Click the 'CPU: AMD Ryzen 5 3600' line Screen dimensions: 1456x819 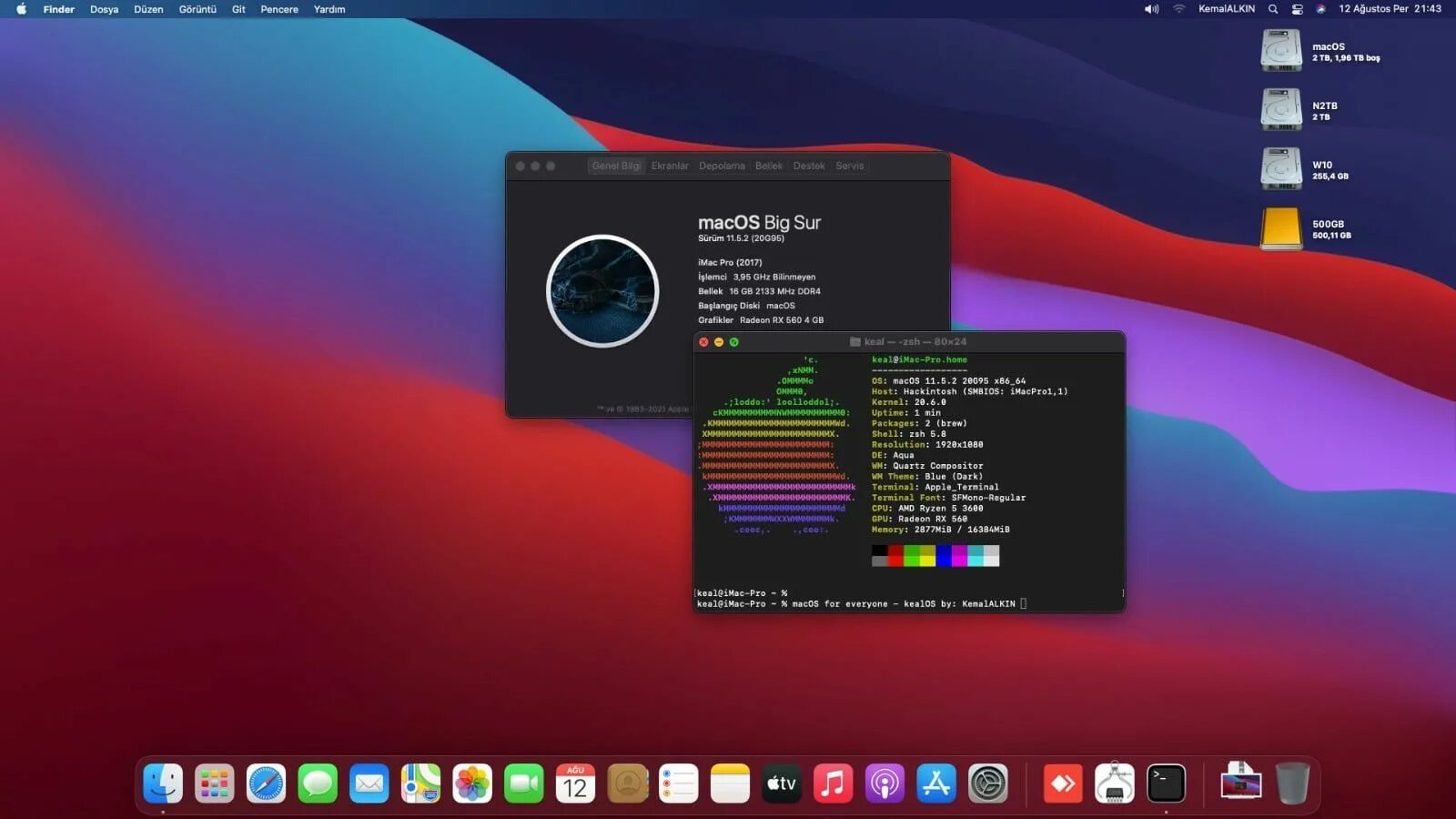tap(927, 509)
